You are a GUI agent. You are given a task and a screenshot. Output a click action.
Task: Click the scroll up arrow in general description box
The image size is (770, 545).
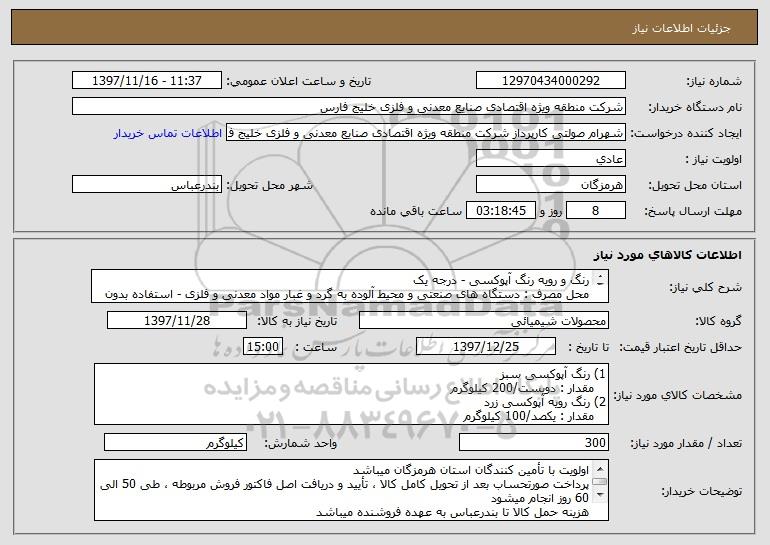click(600, 277)
